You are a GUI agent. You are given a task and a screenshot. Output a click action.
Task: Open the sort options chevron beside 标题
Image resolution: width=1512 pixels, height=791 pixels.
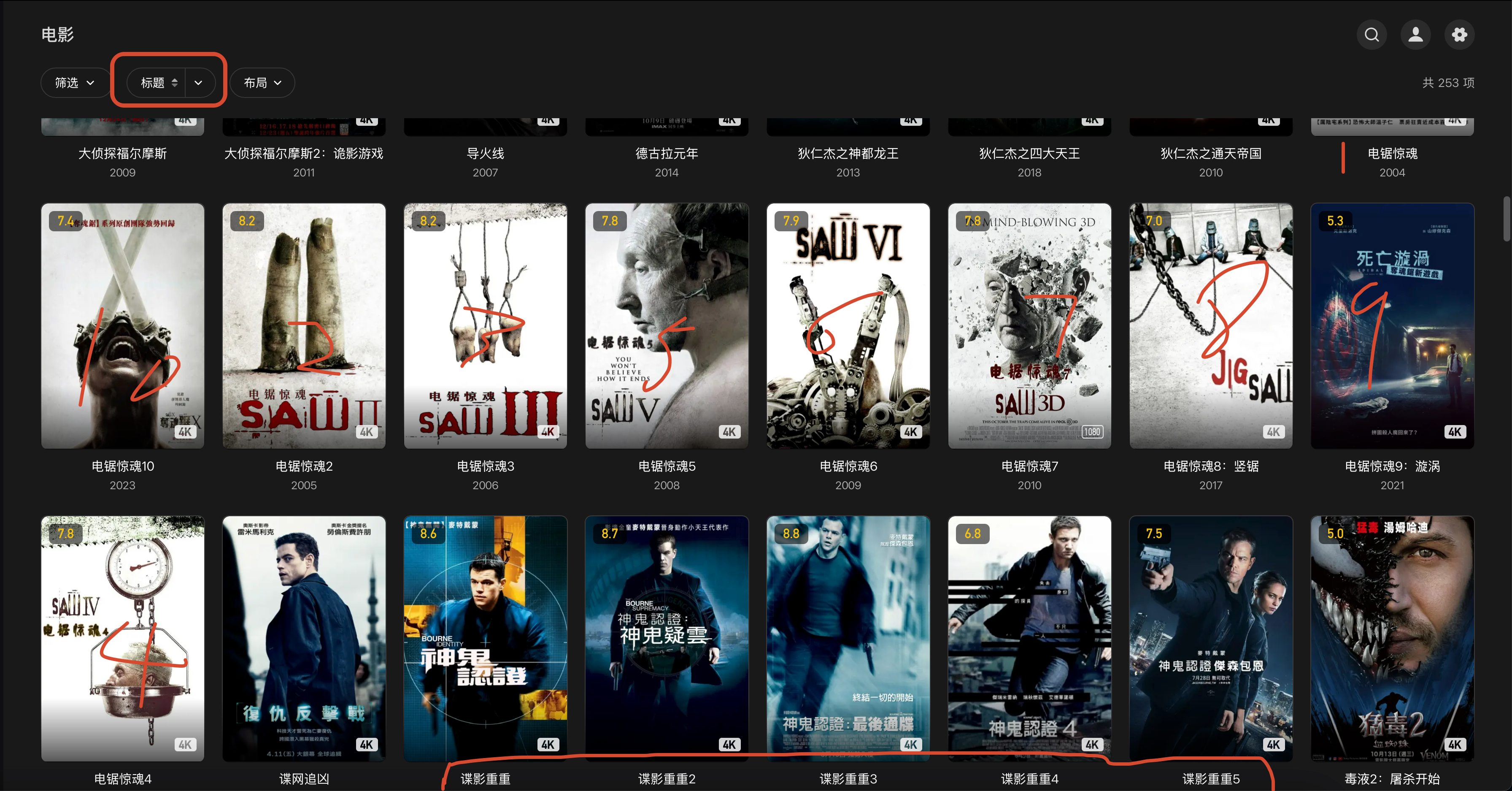198,83
